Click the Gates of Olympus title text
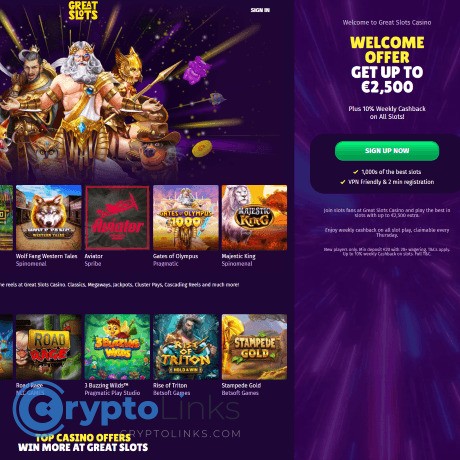This screenshot has height=460, width=460. [x=175, y=256]
